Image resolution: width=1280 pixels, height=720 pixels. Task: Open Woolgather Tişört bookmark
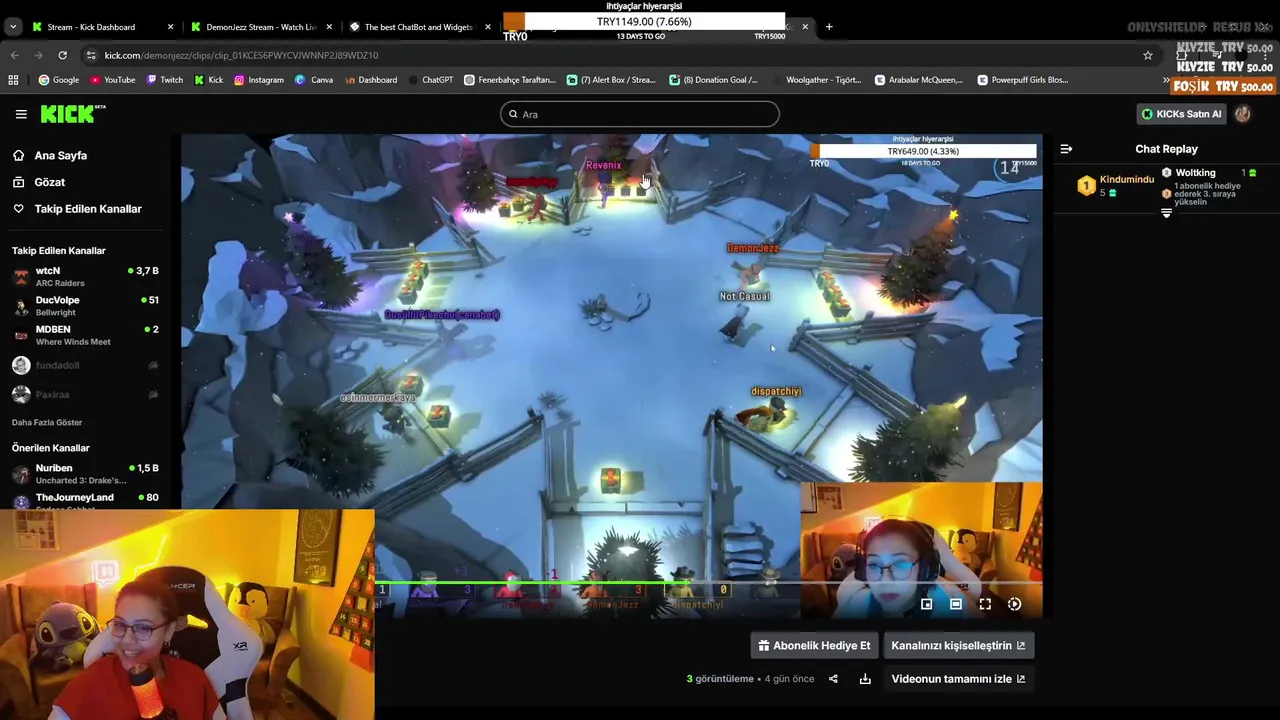point(815,80)
